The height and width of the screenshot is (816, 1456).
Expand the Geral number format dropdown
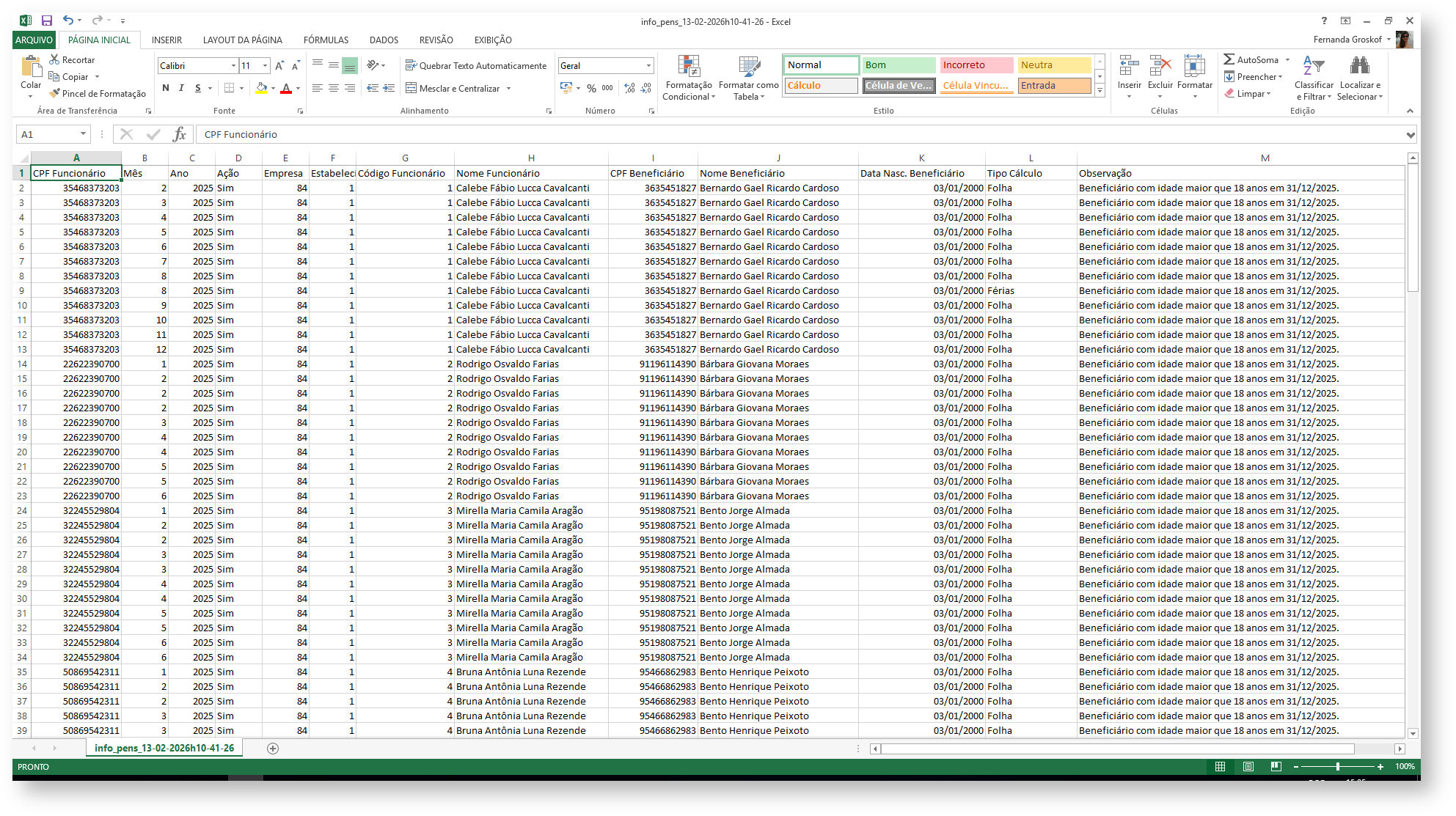tap(648, 66)
